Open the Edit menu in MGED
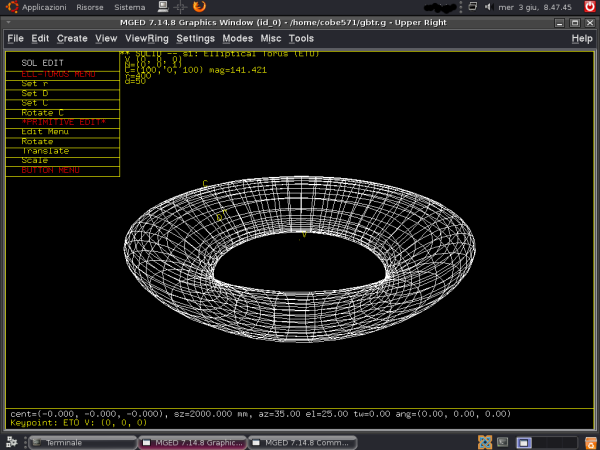This screenshot has width=600, height=450. click(x=40, y=38)
